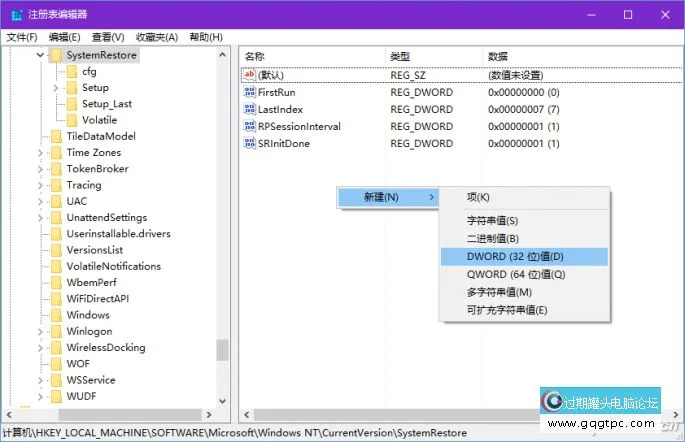Image resolution: width=685 pixels, height=442 pixels.
Task: Expand the Winlogon tree node
Action: [x=40, y=332]
